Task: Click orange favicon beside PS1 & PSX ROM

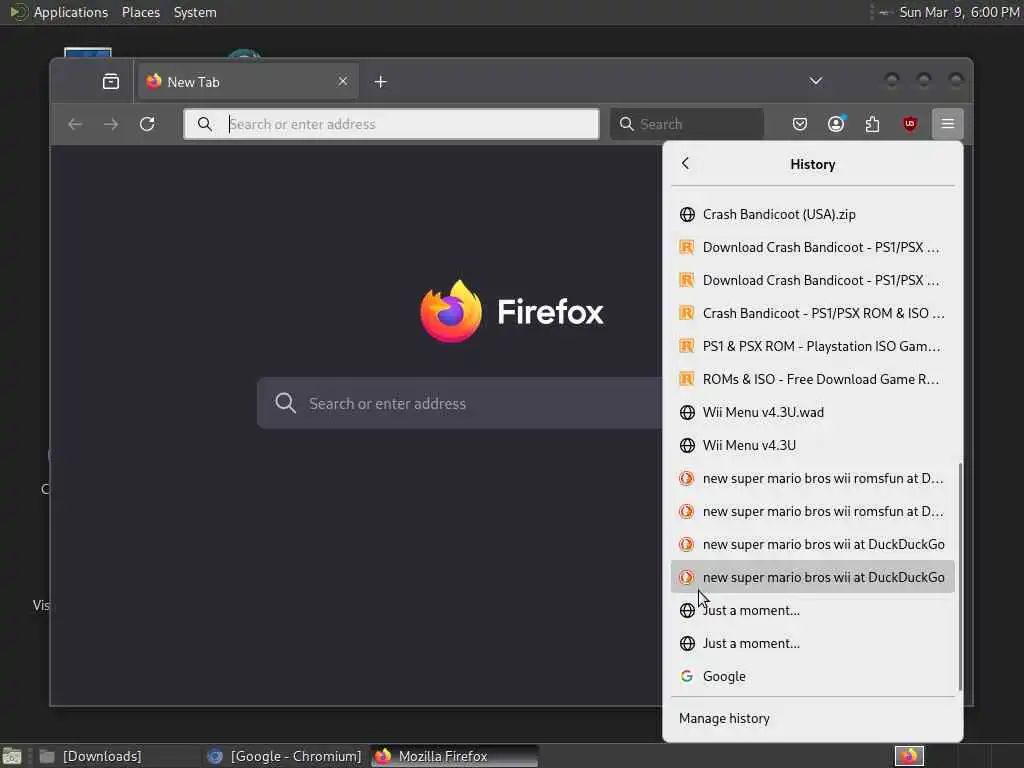Action: tap(686, 346)
